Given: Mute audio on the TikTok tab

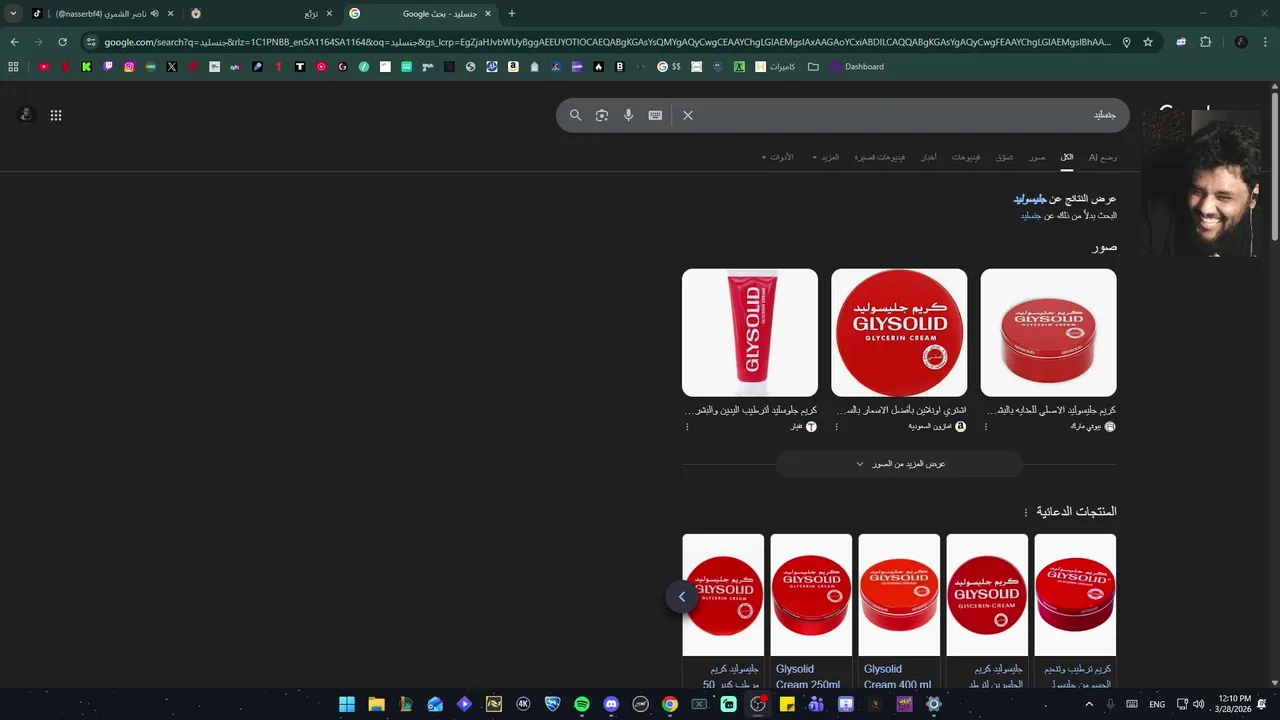Looking at the screenshot, I should (x=154, y=14).
